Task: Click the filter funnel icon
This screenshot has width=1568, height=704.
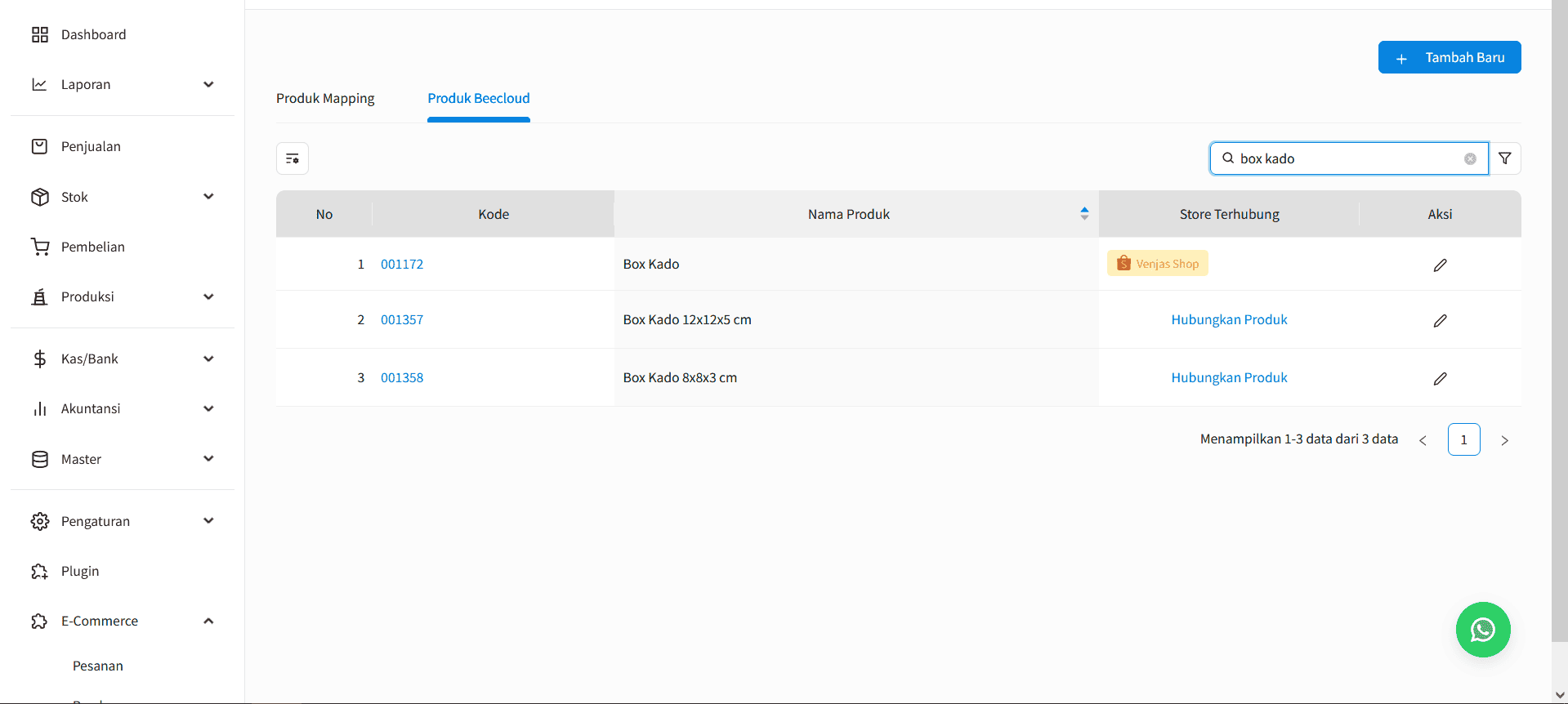Action: pyautogui.click(x=1504, y=158)
